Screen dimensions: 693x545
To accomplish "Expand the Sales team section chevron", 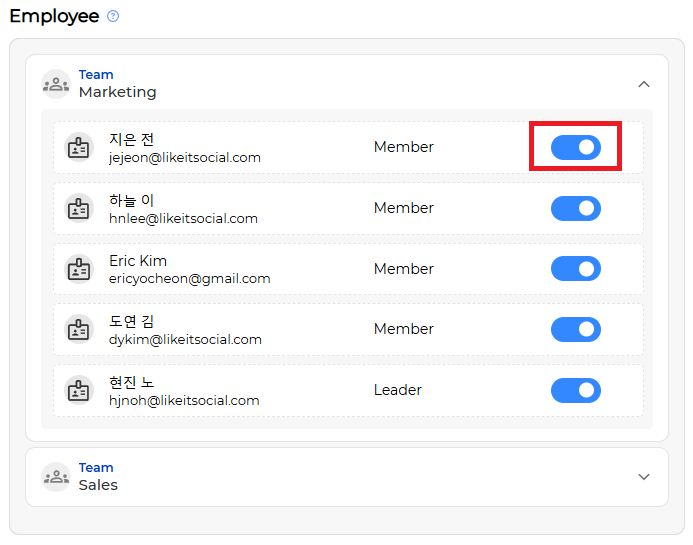I will [x=644, y=477].
